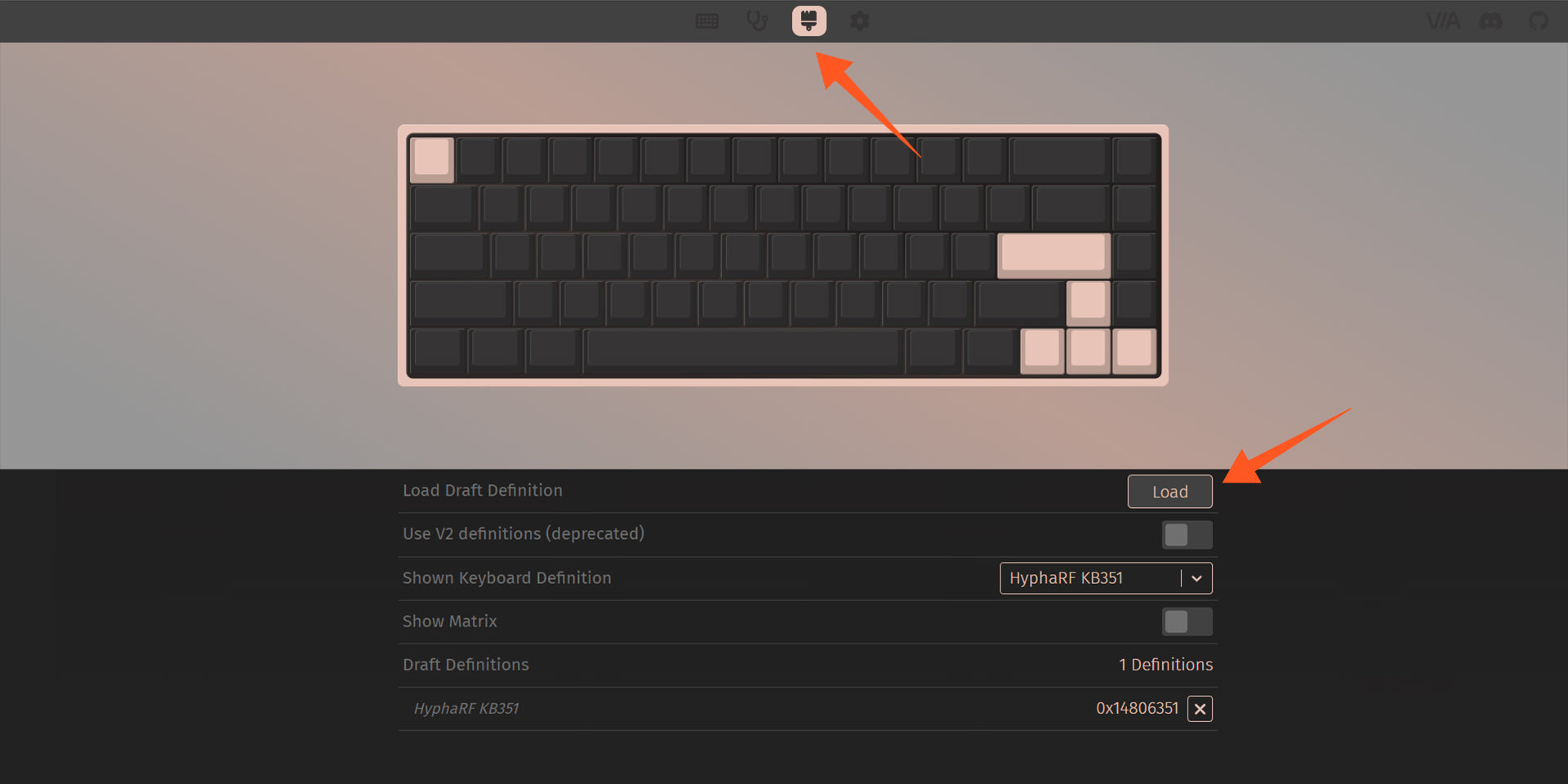Open the Key Tester stethoscope icon

[x=757, y=21]
